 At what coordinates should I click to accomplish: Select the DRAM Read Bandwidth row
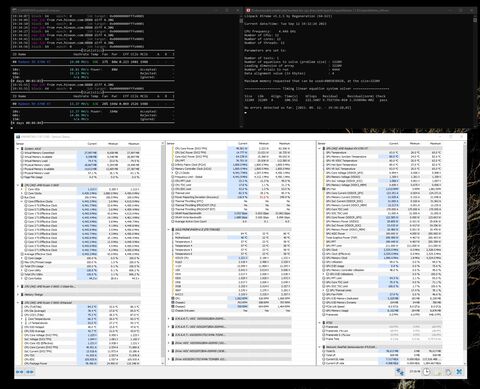[x=231, y=213]
